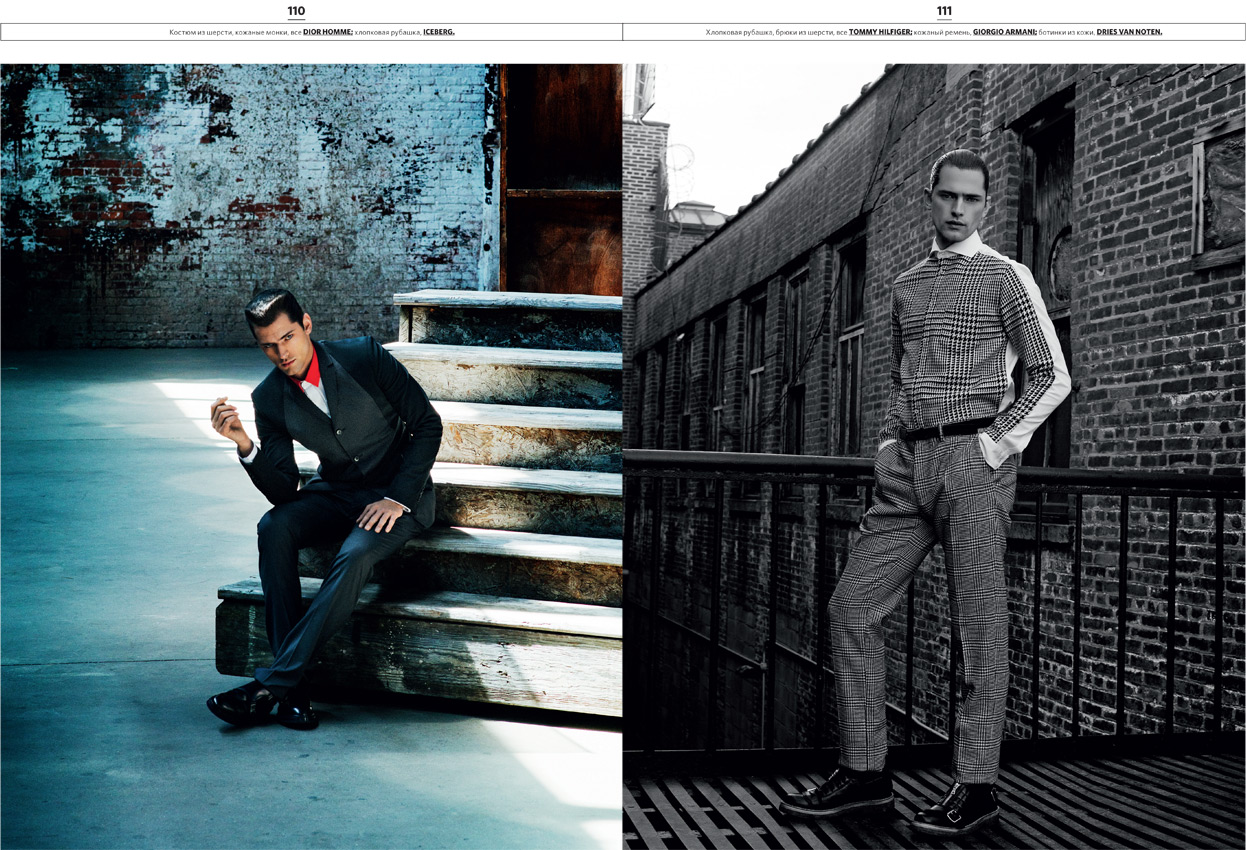Click caption text 'Костюм из шерсти'
1246x850 pixels.
click(200, 32)
